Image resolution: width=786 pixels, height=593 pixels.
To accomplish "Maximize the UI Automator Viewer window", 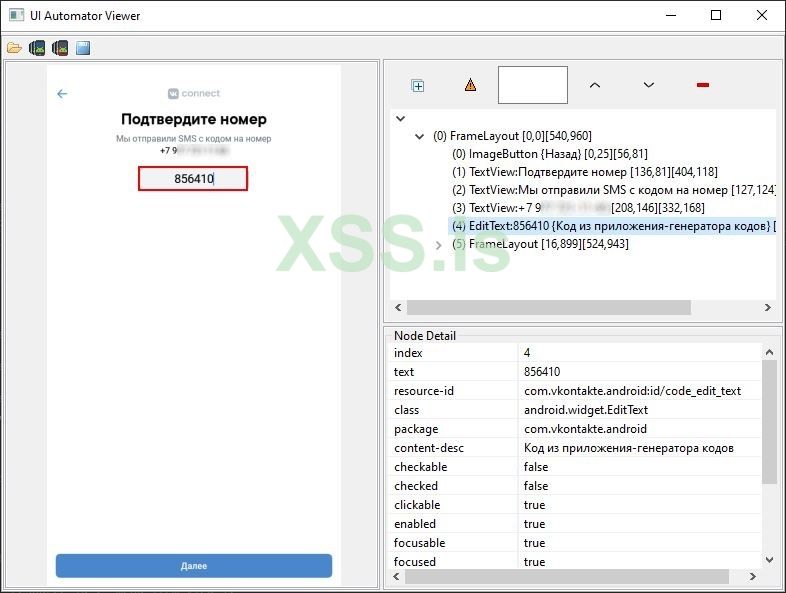I will tap(716, 15).
